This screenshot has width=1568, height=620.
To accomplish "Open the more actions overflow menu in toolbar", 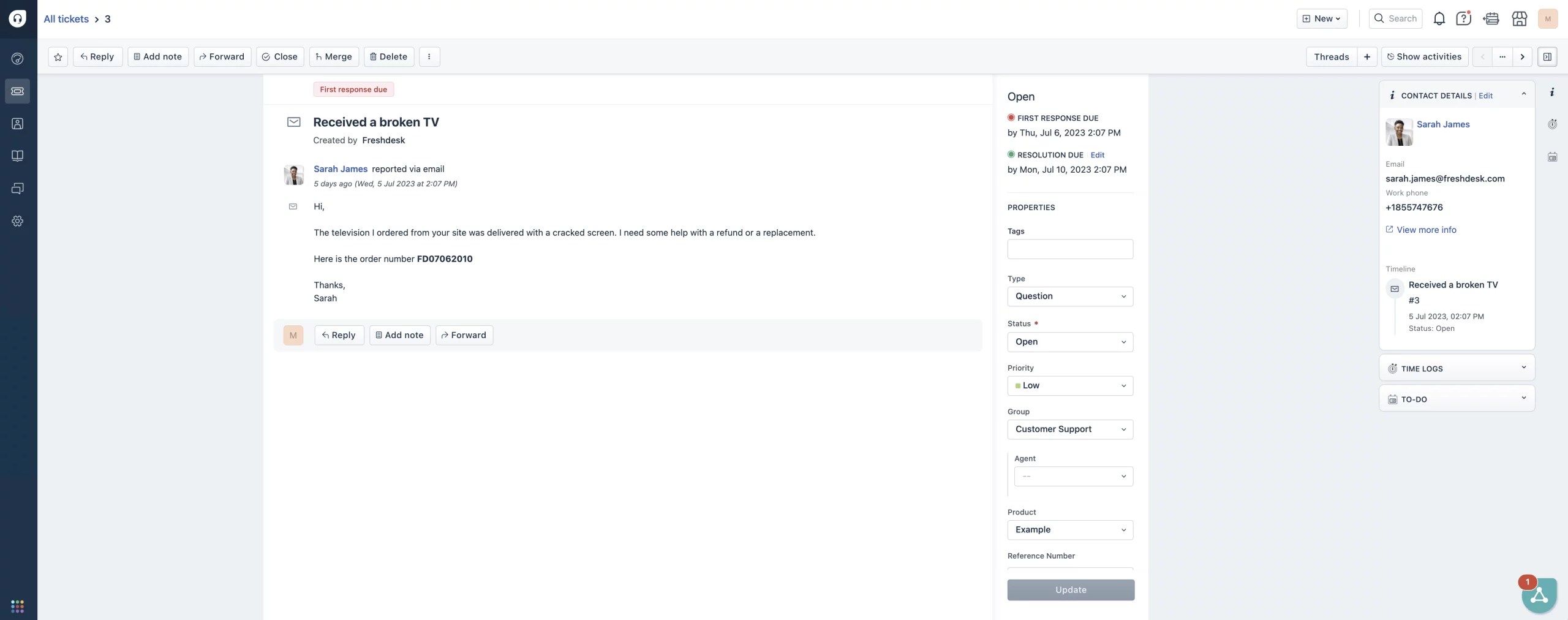I will coord(429,56).
